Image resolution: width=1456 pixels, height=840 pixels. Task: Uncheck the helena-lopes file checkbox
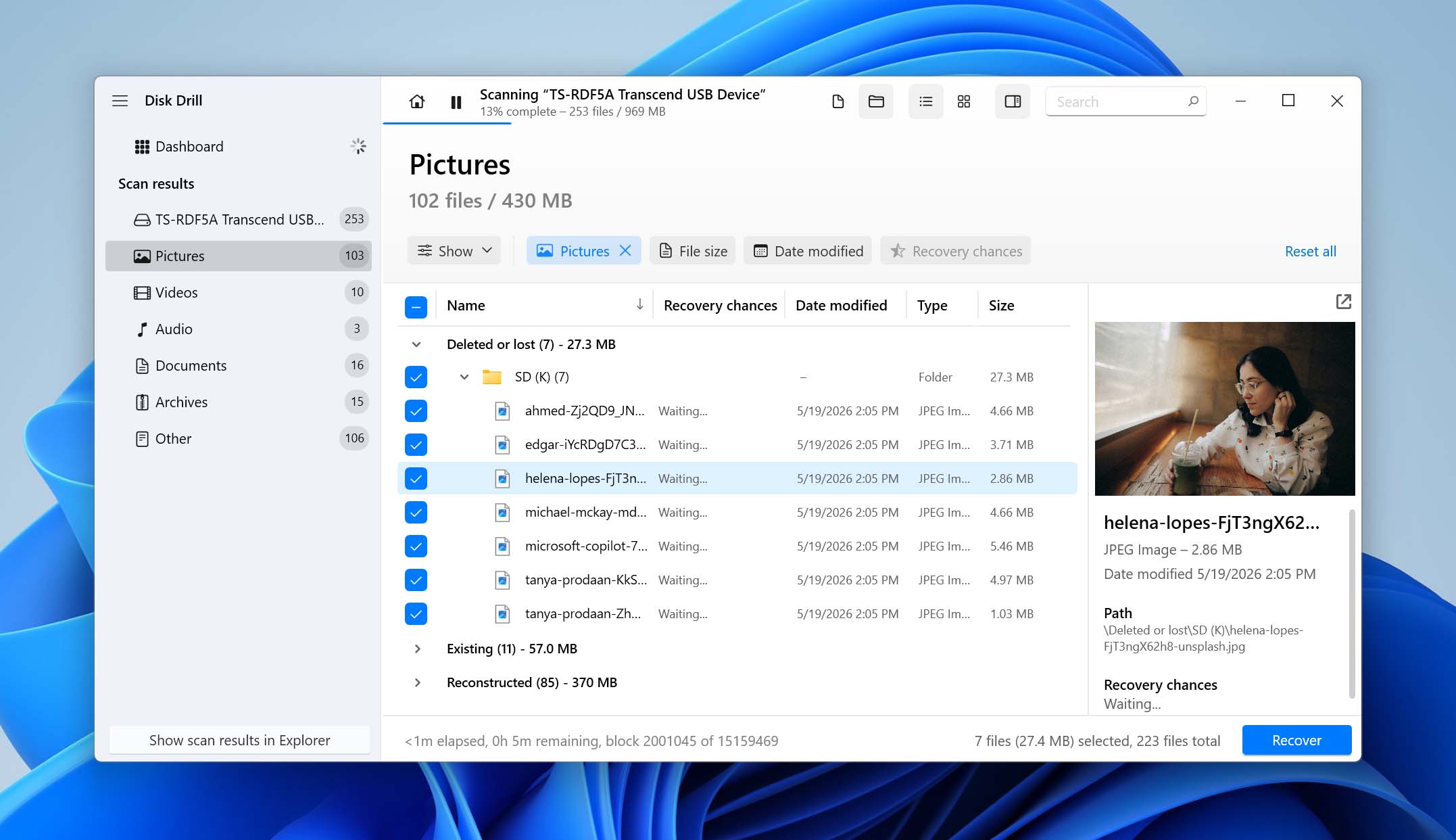pyautogui.click(x=416, y=479)
